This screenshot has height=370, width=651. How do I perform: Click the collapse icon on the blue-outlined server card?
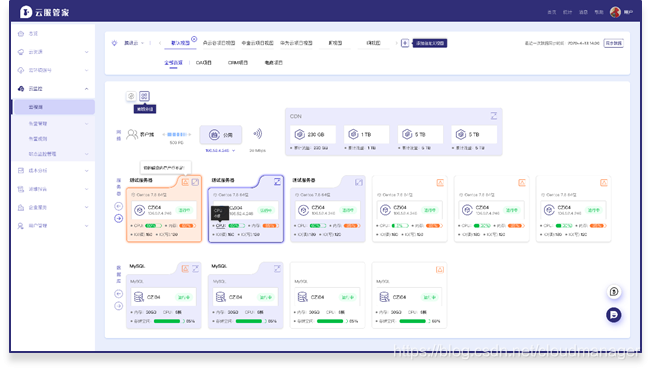pos(277,182)
